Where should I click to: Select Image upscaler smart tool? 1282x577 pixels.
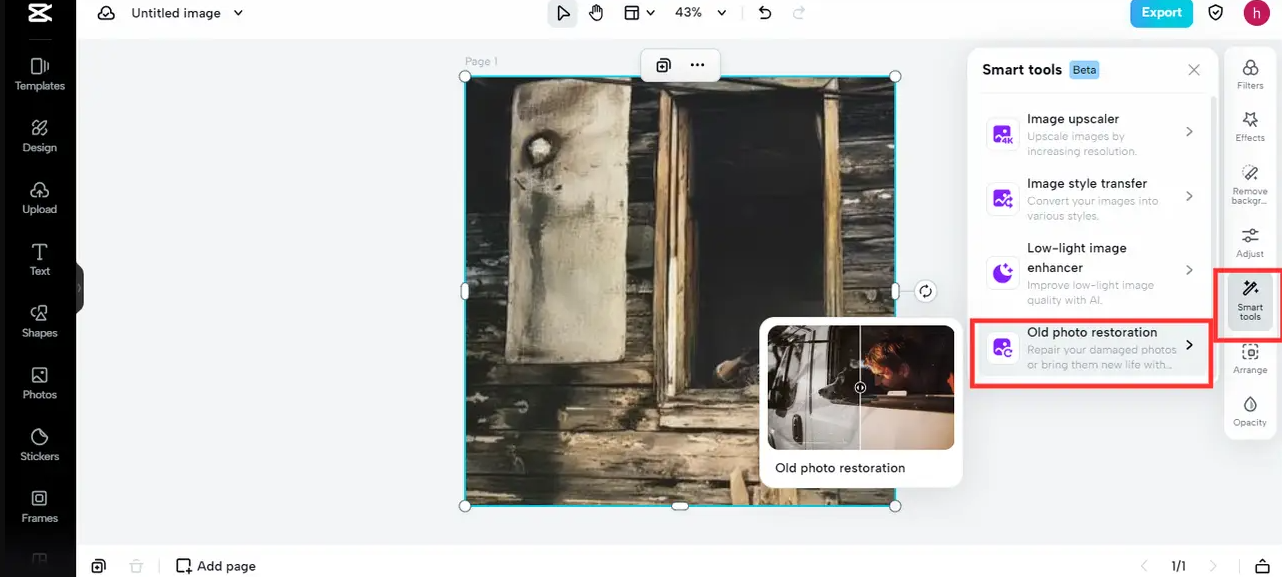[1091, 134]
